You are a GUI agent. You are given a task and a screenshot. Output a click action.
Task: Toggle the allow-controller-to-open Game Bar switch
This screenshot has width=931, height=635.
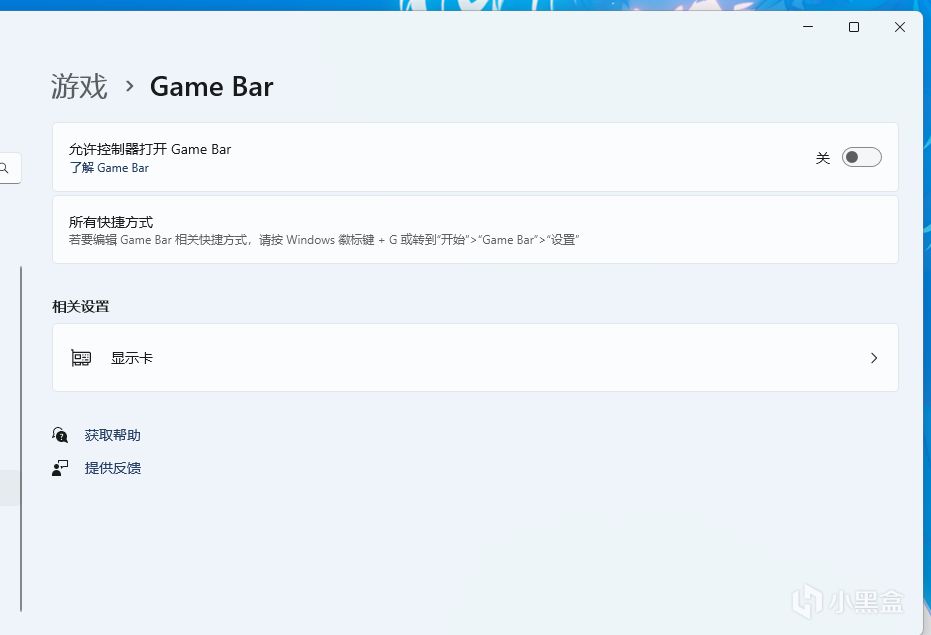(861, 157)
